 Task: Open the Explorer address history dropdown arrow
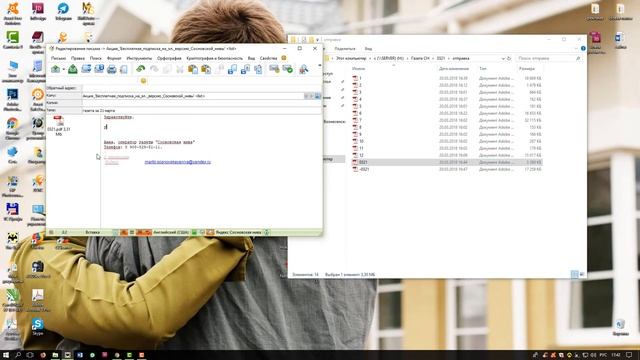click(503, 58)
